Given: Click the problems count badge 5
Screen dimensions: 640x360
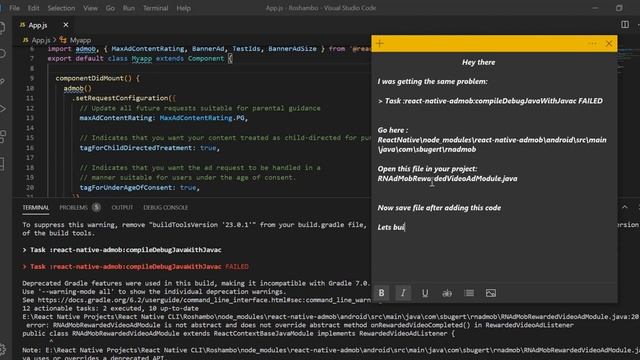Looking at the screenshot, I should [96, 208].
